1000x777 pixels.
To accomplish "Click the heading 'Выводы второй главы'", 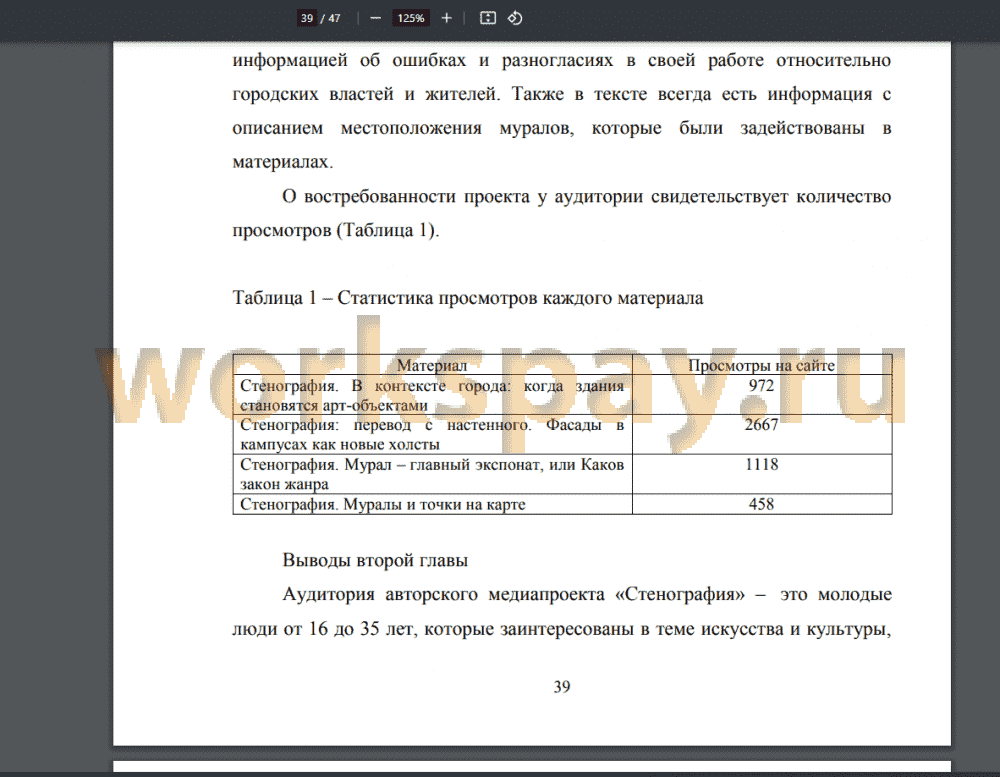I will pos(375,560).
